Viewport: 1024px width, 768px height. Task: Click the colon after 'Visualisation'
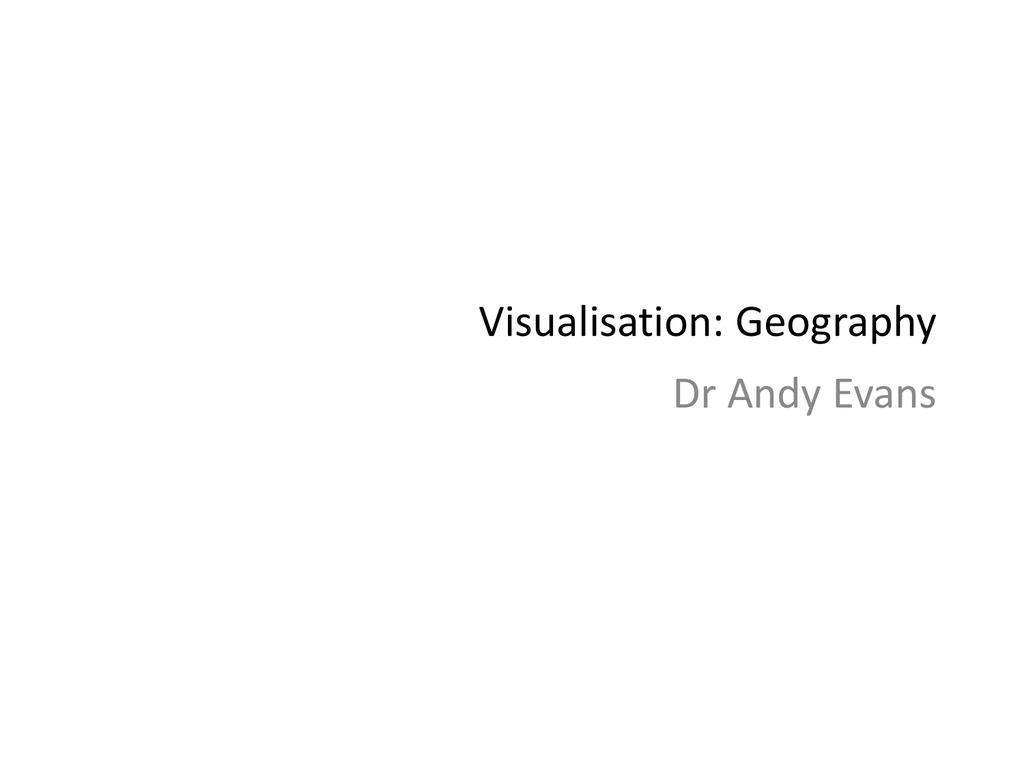(718, 325)
